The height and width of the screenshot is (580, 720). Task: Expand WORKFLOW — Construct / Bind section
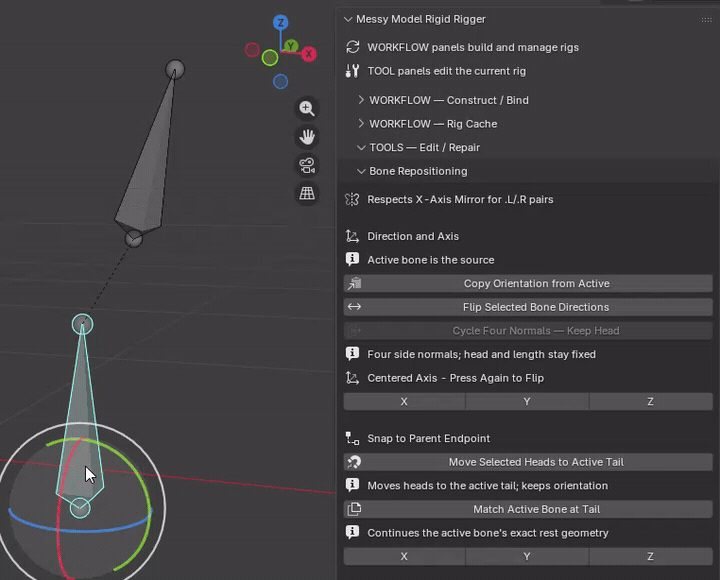point(361,100)
